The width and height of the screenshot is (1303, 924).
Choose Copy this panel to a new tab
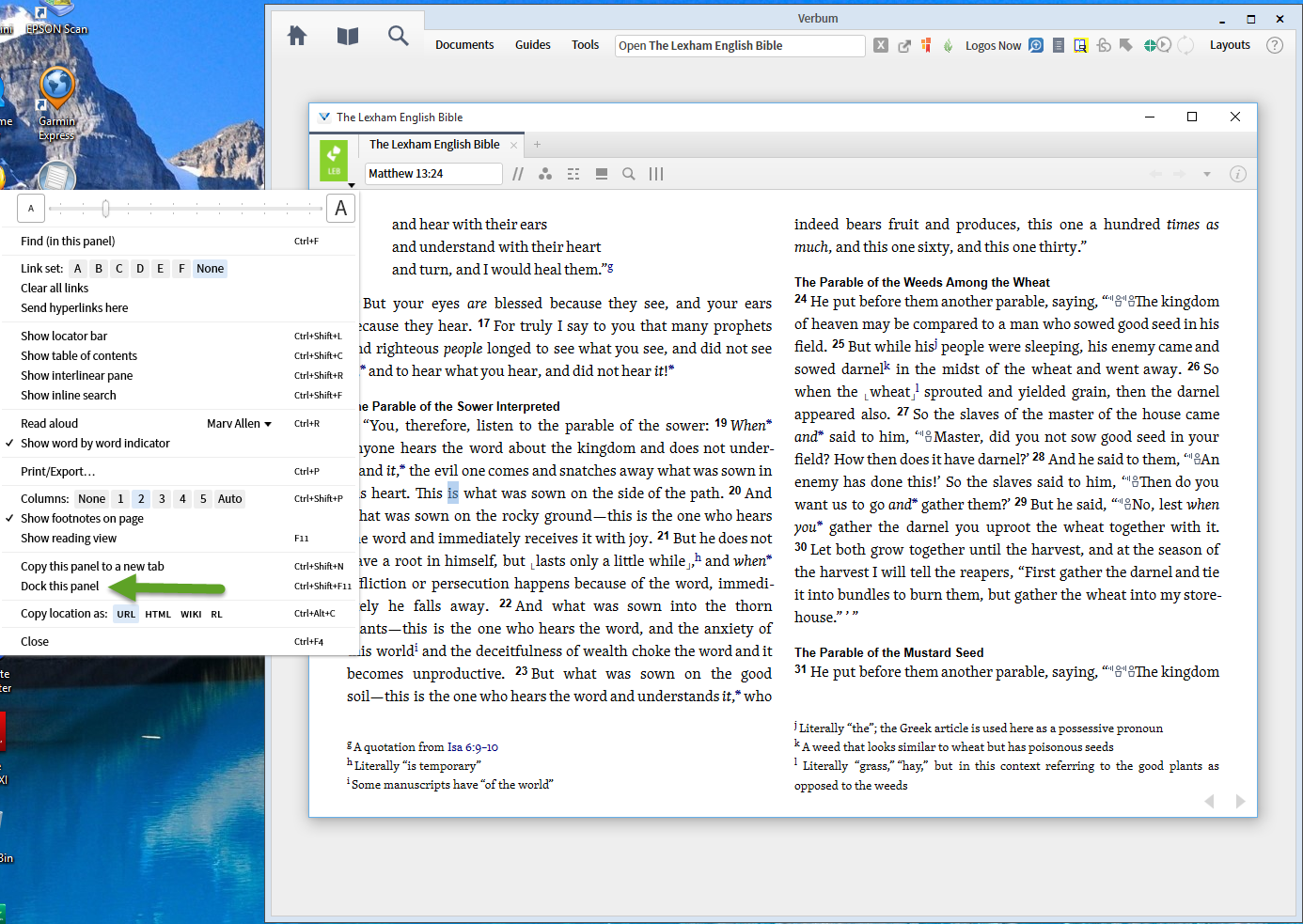[x=92, y=567]
